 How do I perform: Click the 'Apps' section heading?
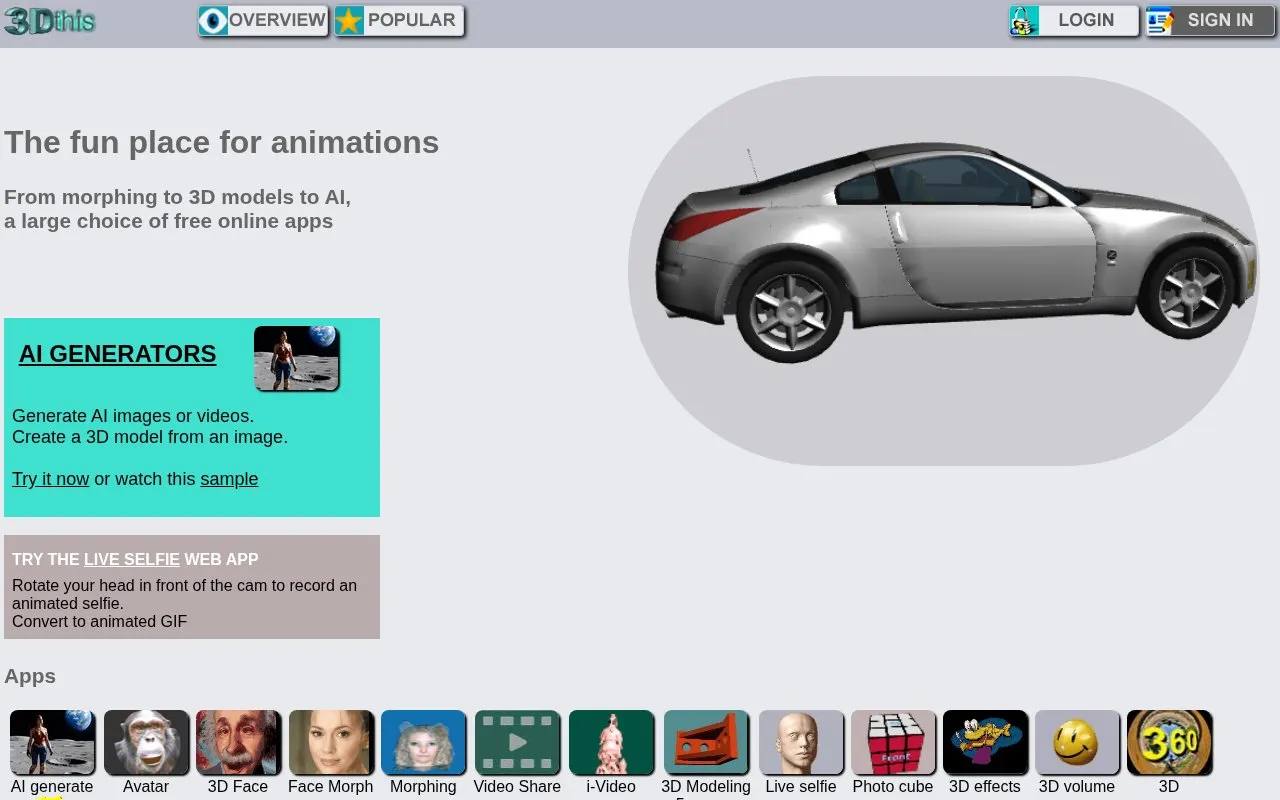30,676
